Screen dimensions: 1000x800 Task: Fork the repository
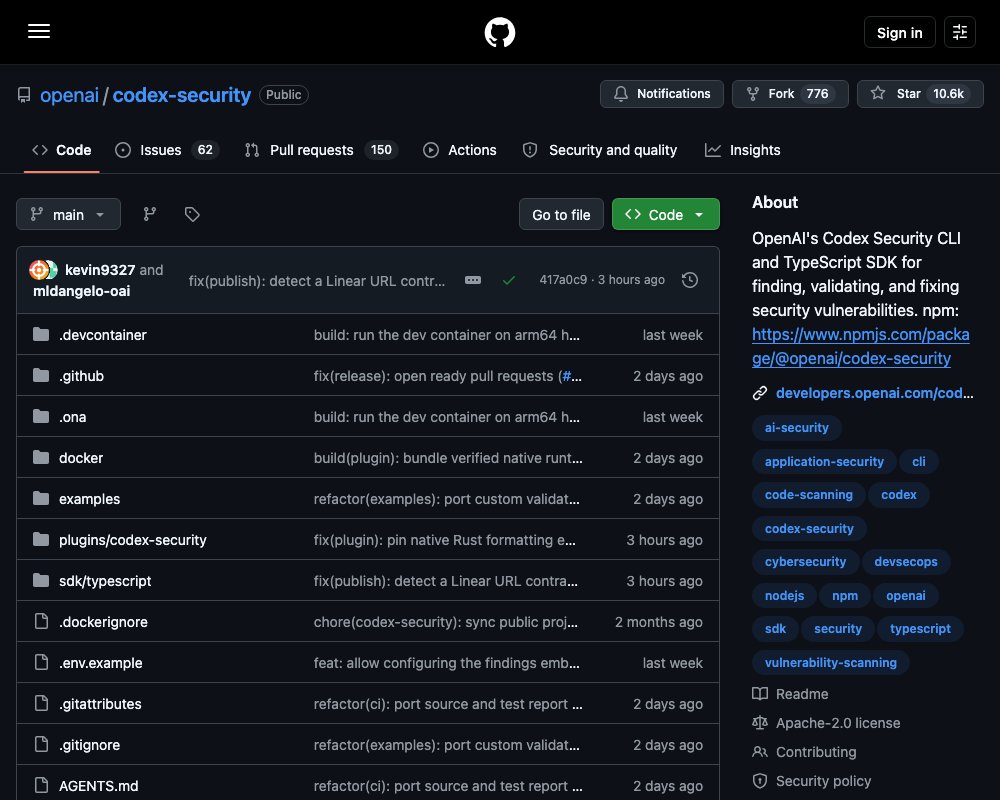pos(790,94)
